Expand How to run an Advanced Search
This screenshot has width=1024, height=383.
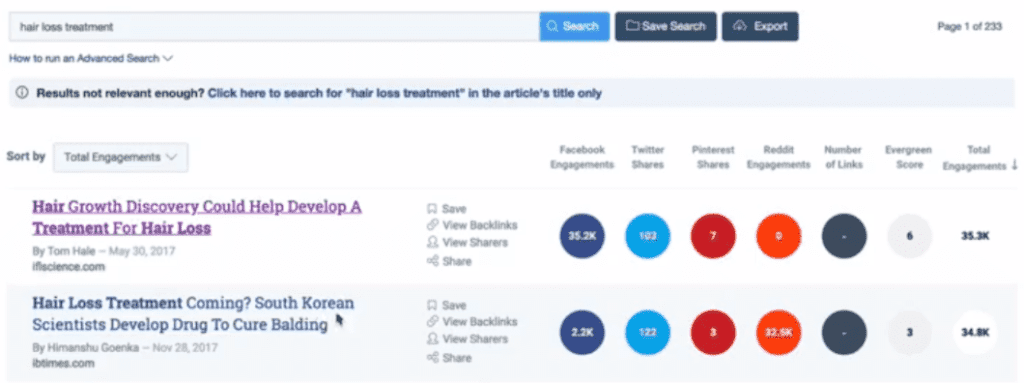click(x=91, y=59)
